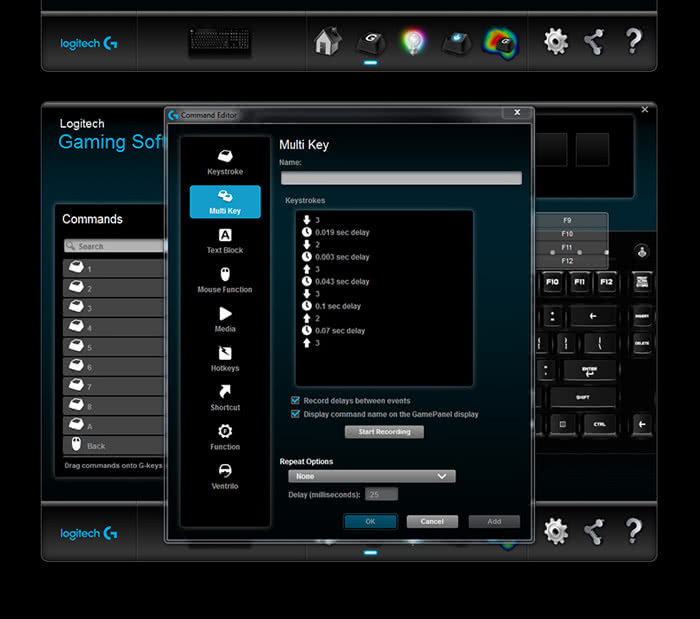Click the G-key customization icon

pyautogui.click(x=370, y=42)
